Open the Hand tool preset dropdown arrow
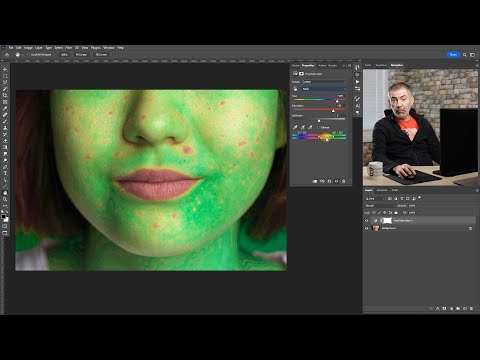 [x=23, y=55]
